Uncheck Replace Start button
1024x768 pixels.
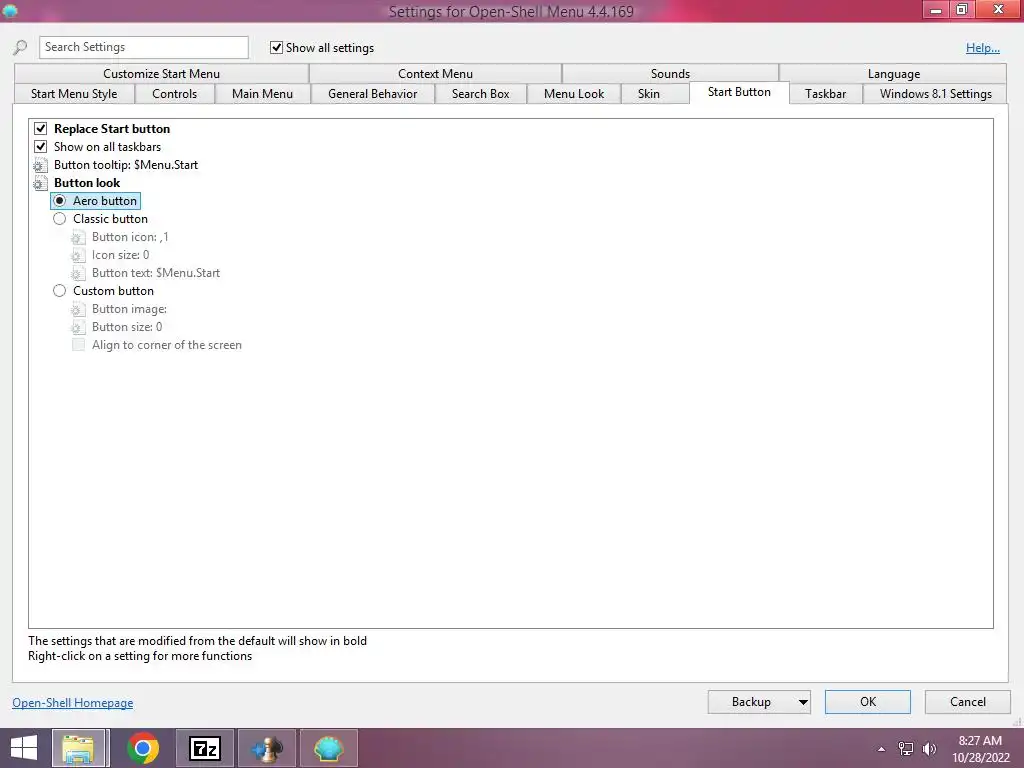point(40,129)
